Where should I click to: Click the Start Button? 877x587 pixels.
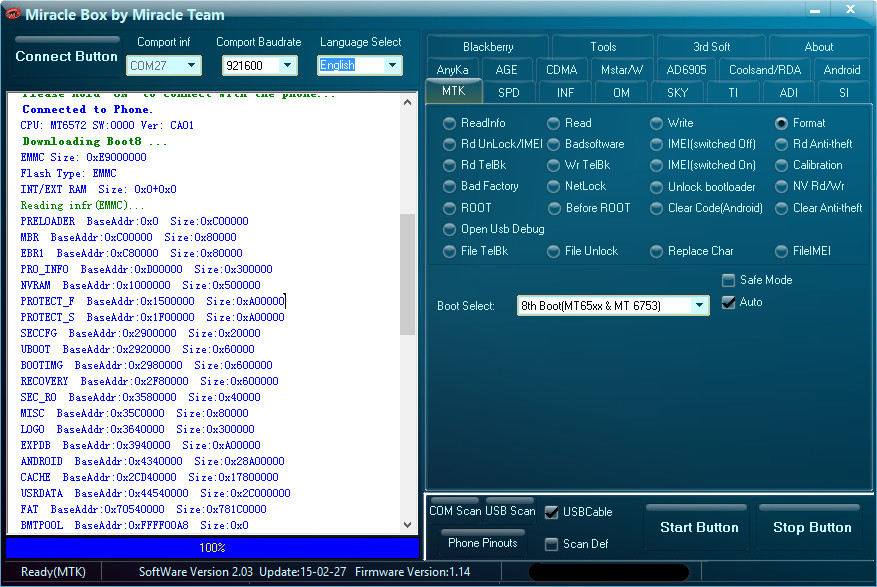699,527
